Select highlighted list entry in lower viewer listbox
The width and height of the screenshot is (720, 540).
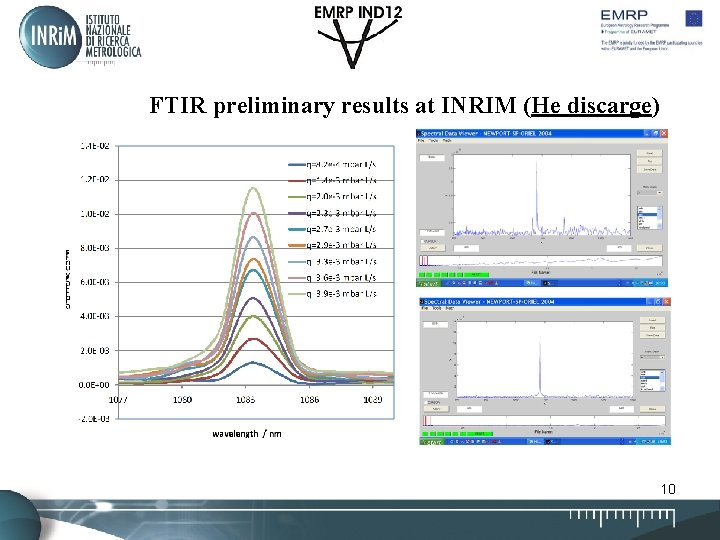click(650, 377)
